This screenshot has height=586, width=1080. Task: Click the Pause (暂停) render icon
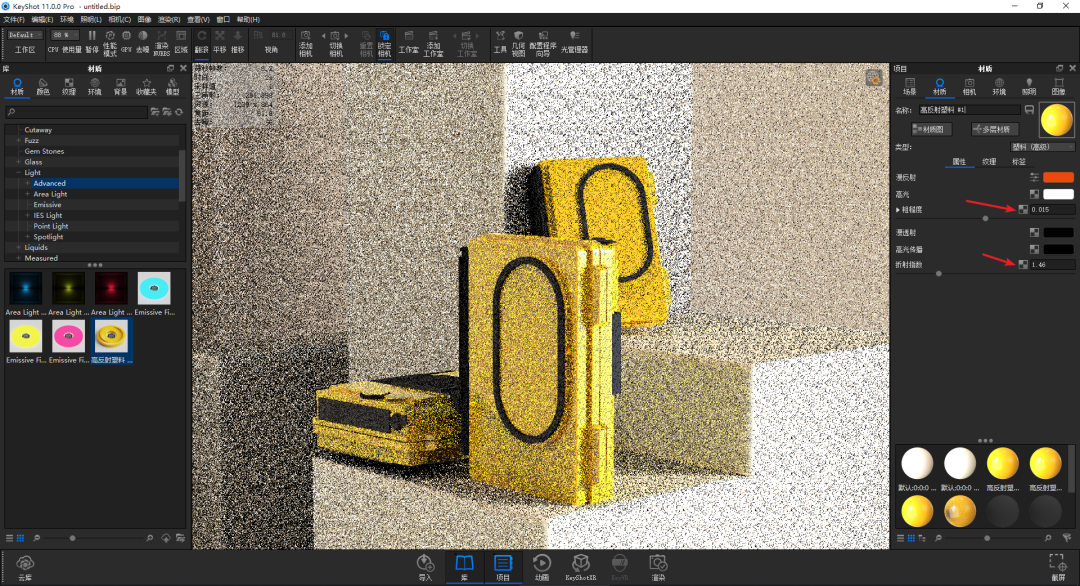(92, 40)
